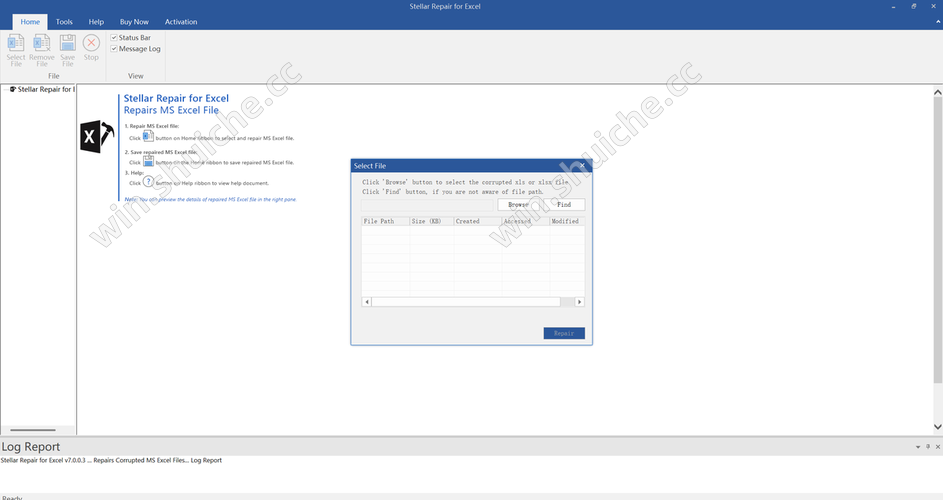The image size is (943, 500).
Task: Minimize the Stellar Repair window
Action: (894, 7)
